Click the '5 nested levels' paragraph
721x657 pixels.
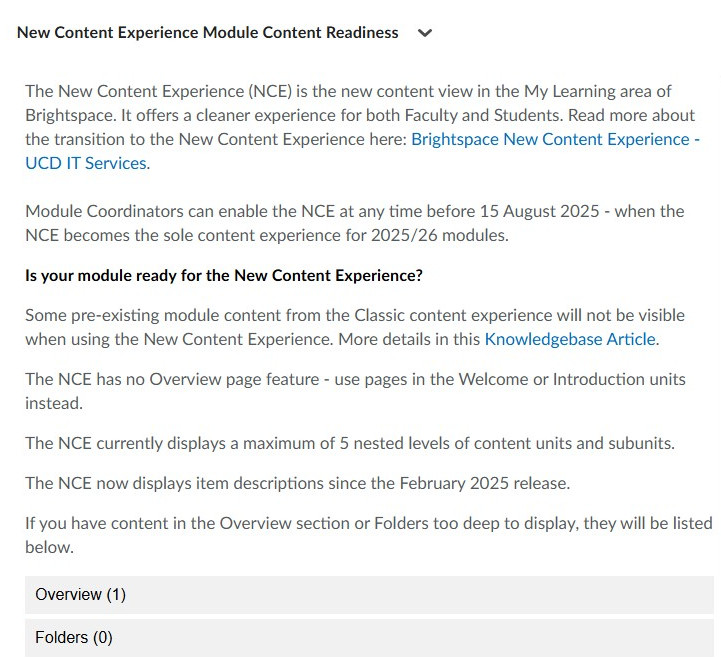(350, 443)
